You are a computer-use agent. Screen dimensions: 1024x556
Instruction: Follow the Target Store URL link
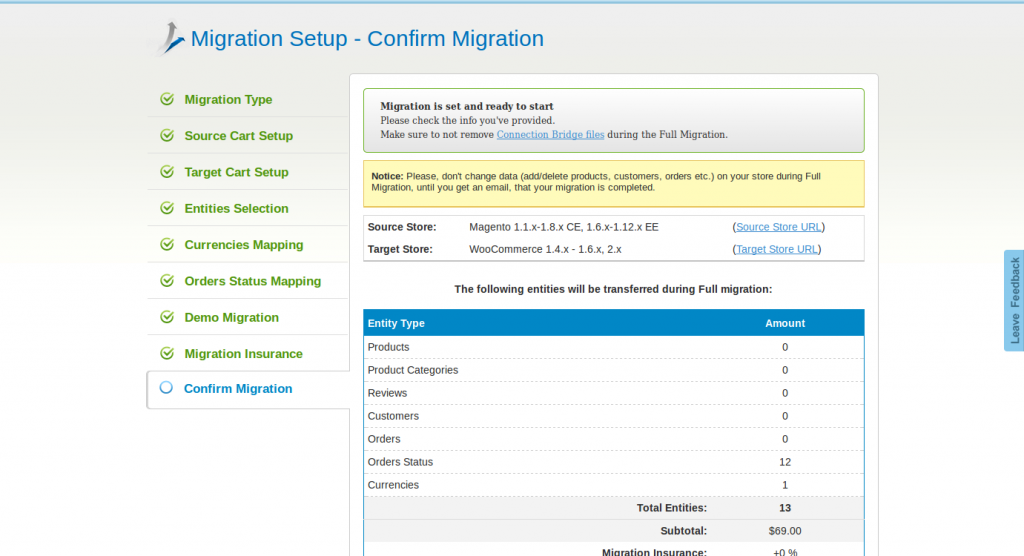coord(777,249)
